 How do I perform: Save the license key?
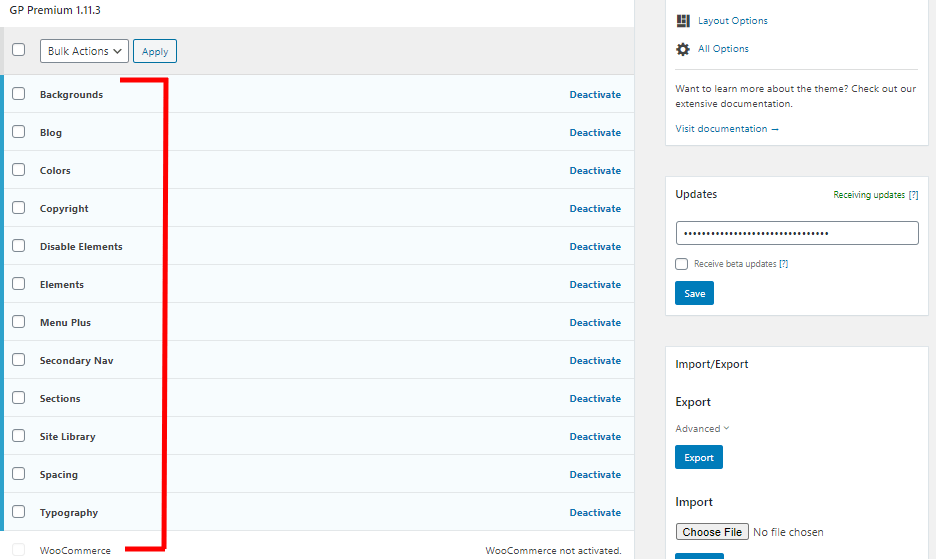click(694, 293)
